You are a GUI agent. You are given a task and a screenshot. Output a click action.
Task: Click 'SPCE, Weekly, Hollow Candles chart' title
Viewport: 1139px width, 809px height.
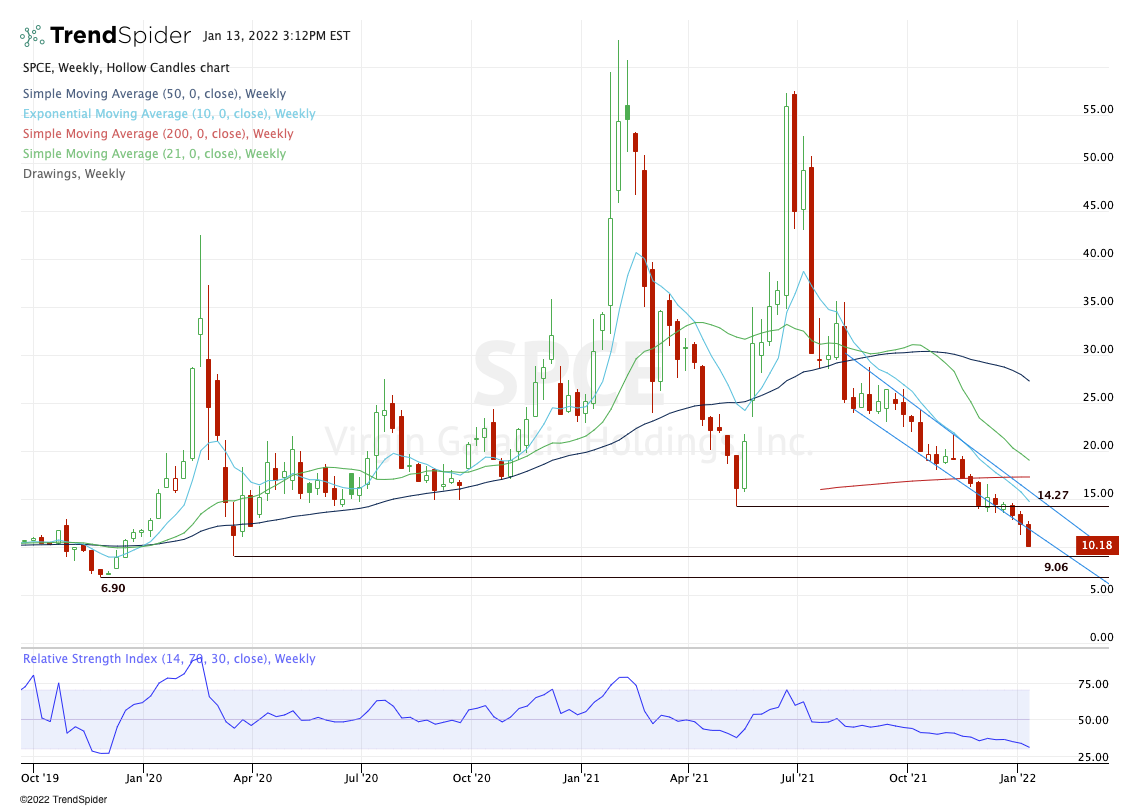pyautogui.click(x=126, y=68)
